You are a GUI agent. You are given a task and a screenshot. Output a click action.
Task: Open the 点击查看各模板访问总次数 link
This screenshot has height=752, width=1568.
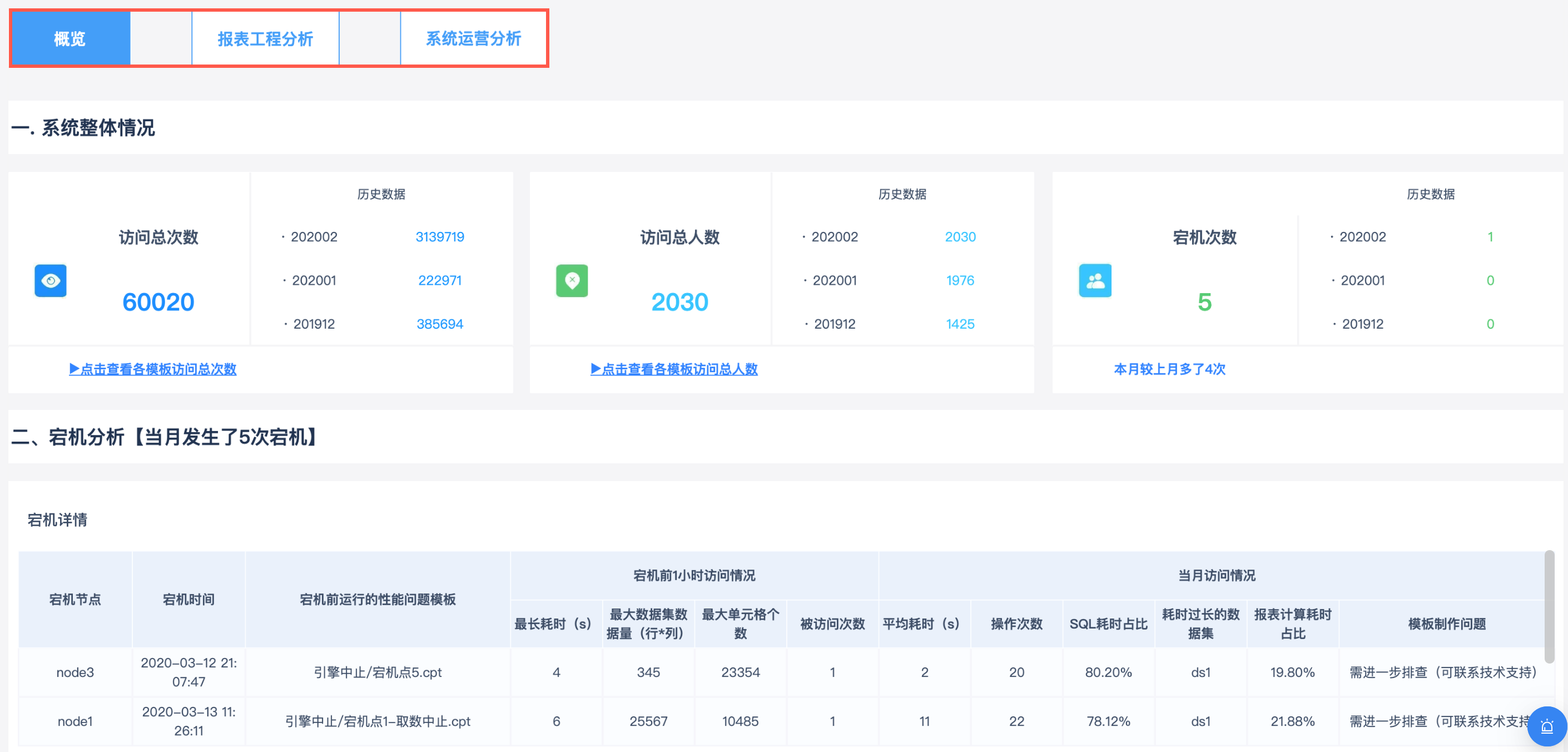click(152, 369)
